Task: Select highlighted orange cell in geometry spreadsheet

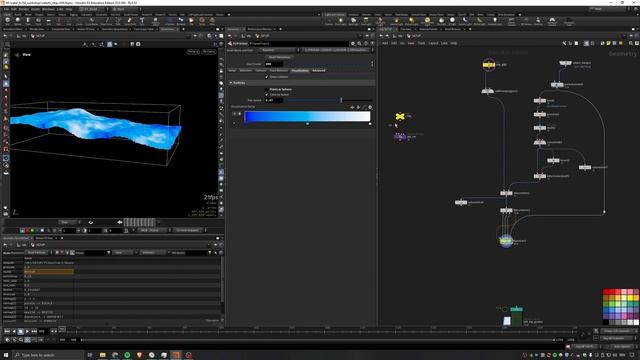Action: point(49,271)
